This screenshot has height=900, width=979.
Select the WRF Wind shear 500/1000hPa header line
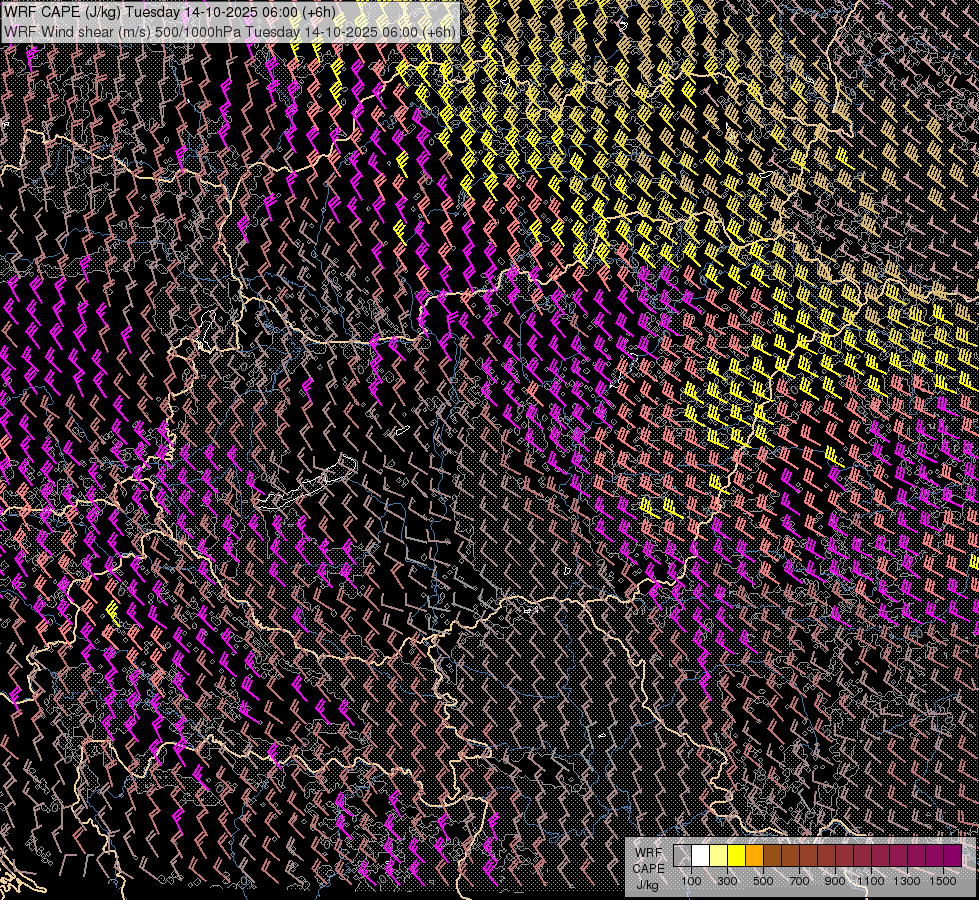tap(230, 31)
